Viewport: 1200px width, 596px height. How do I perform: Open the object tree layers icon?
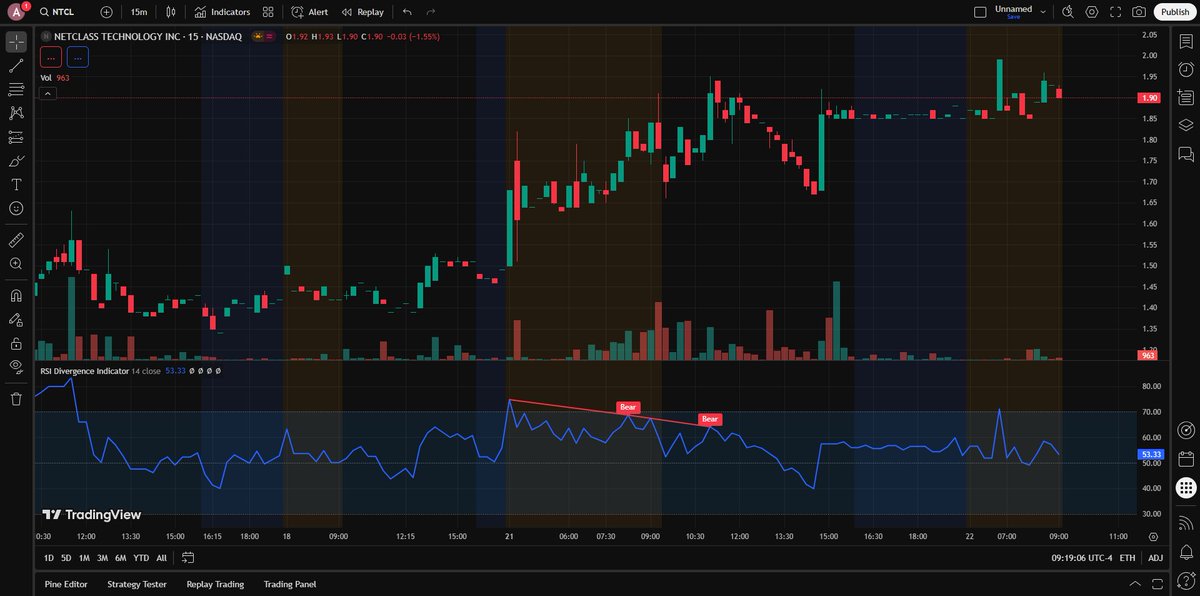tap(1185, 125)
